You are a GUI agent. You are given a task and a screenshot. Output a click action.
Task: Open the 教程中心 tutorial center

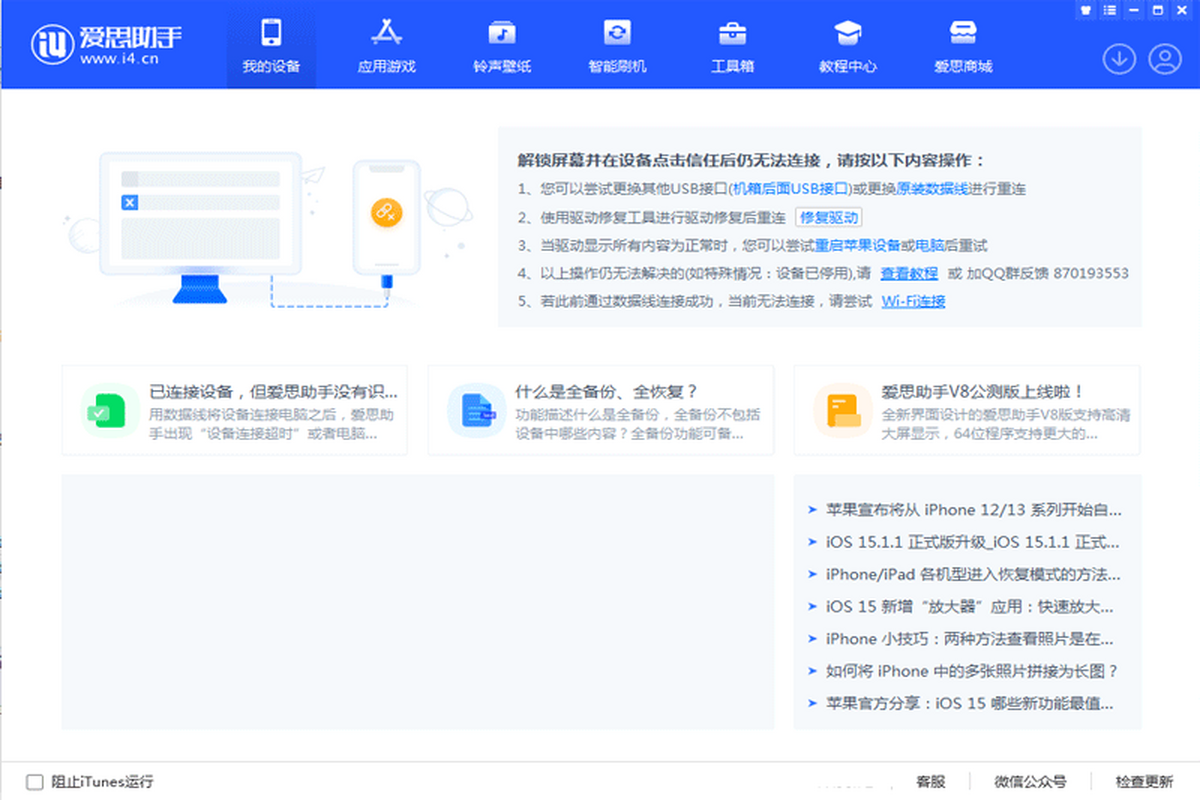point(847,46)
